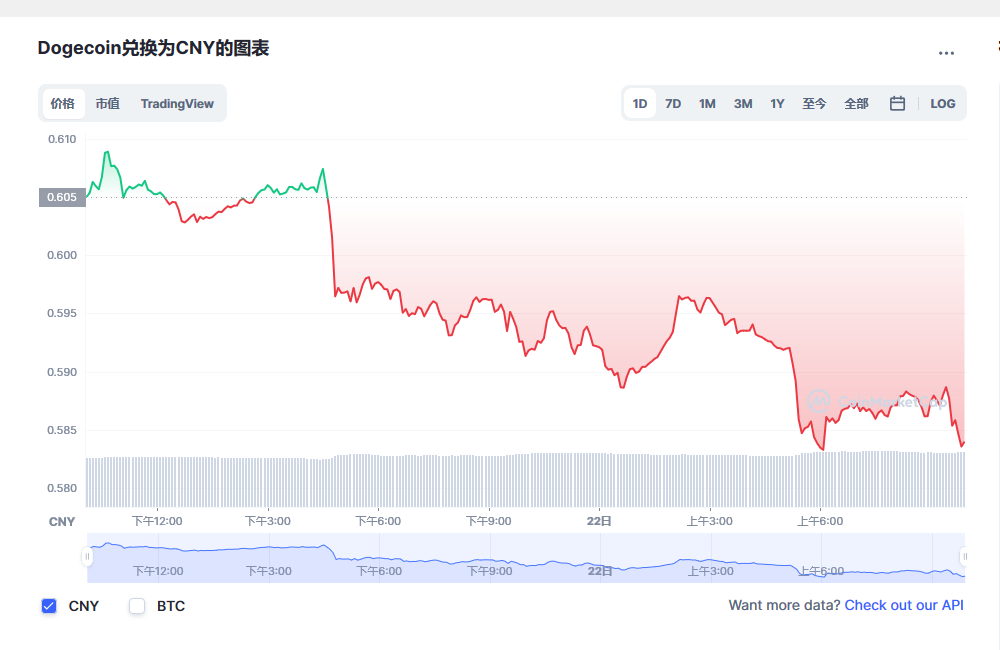
Task: Select the 1D time range
Action: (x=640, y=103)
